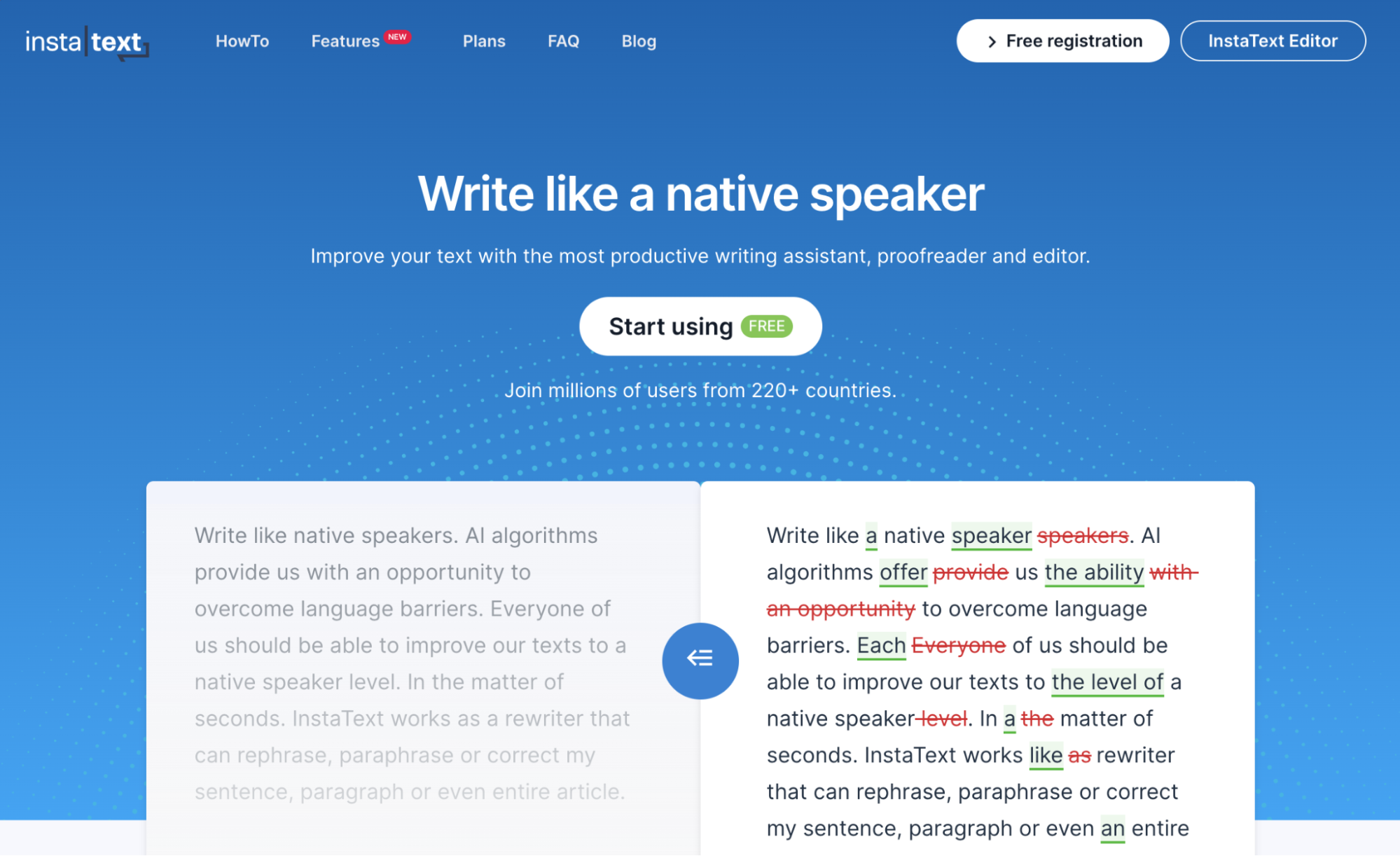1400x856 pixels.
Task: Click the 'Start using FREE' button
Action: (700, 325)
